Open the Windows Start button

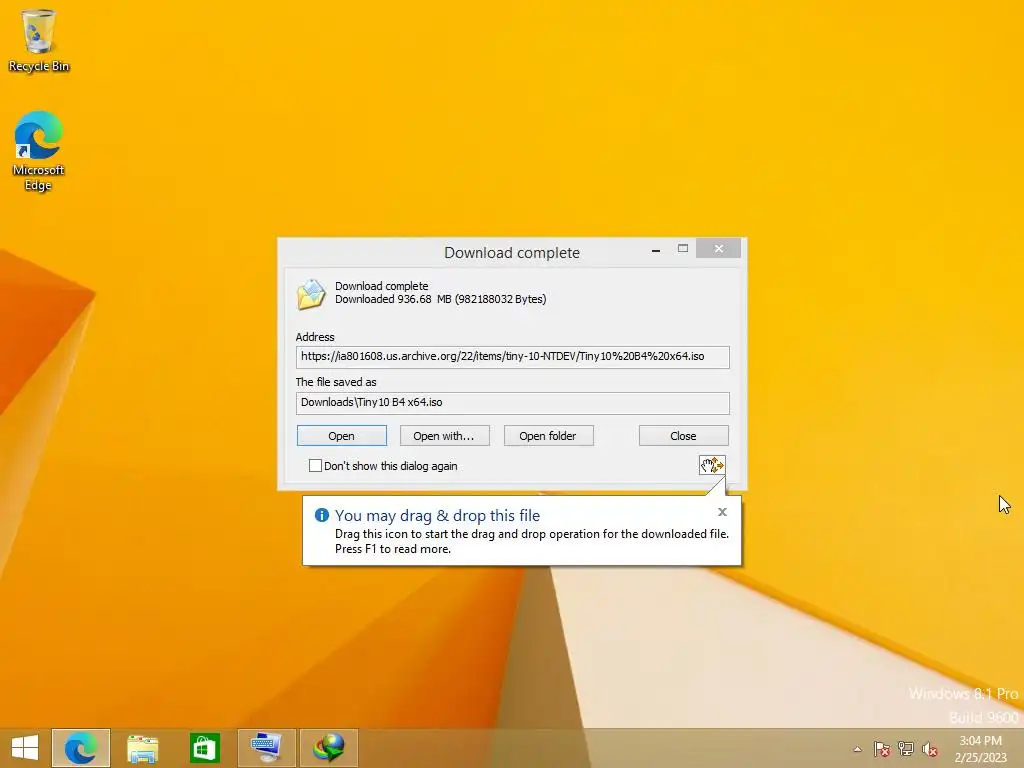coord(25,748)
